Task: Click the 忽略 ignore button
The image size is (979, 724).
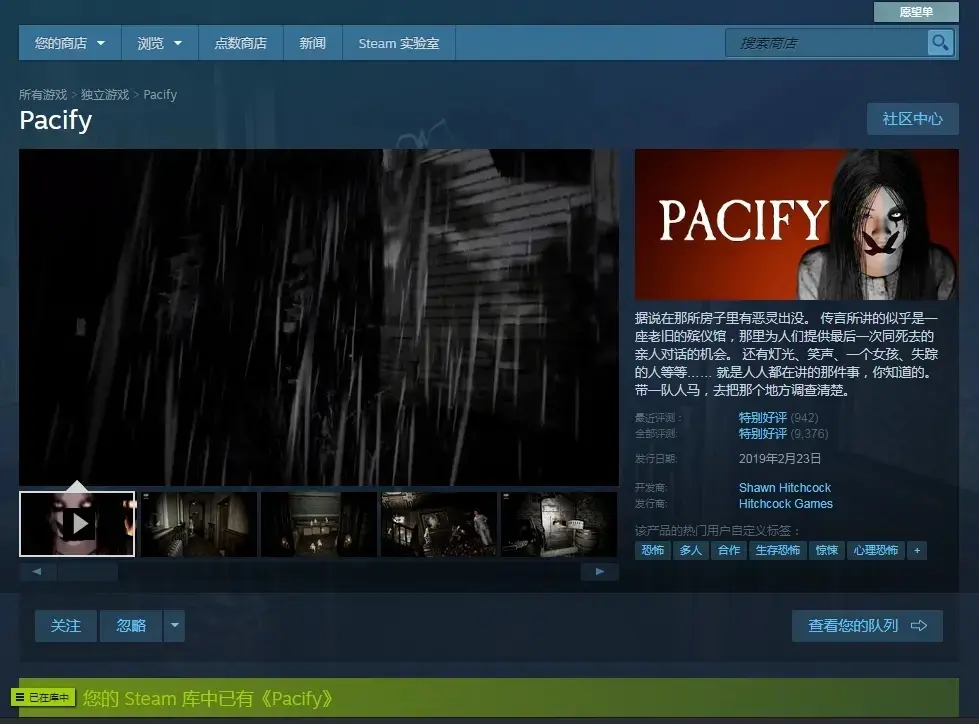Action: [x=131, y=625]
